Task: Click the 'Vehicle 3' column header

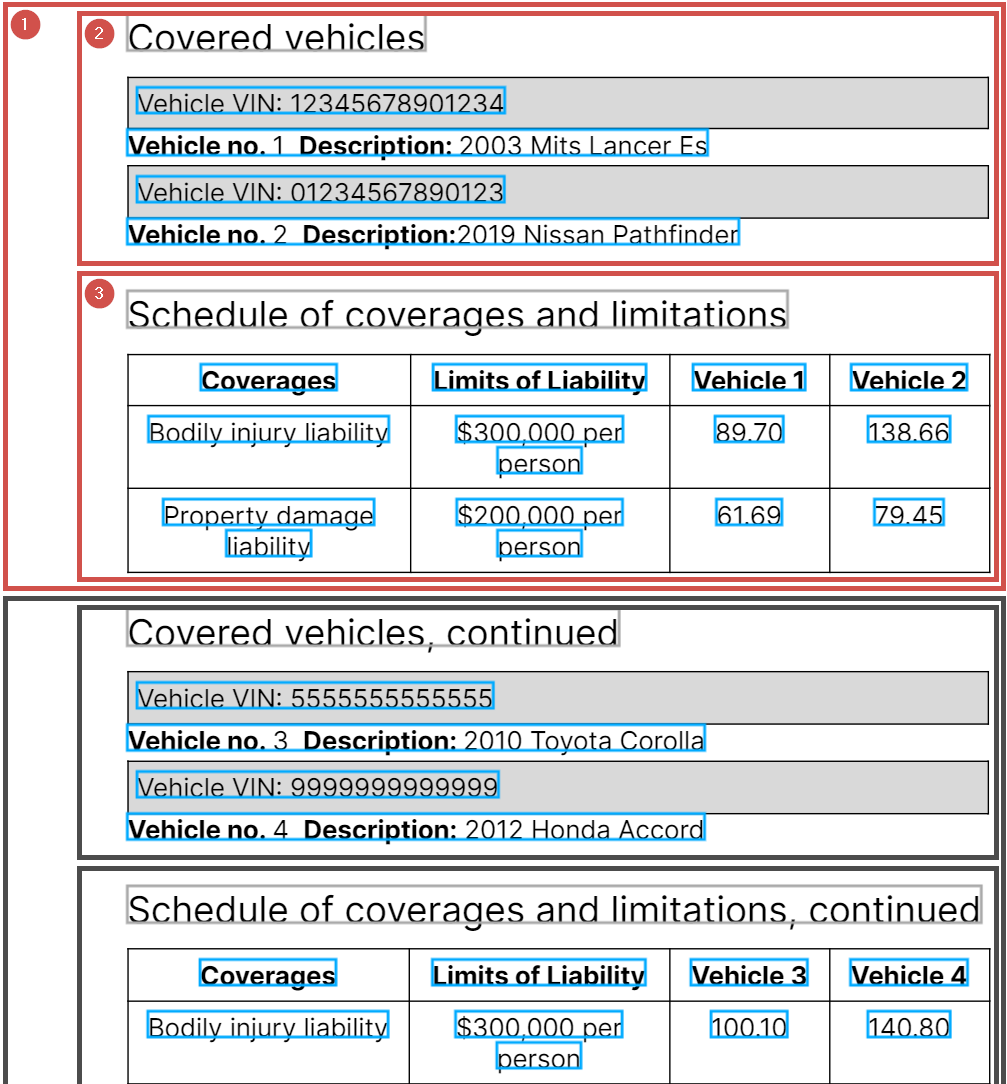Action: (749, 973)
